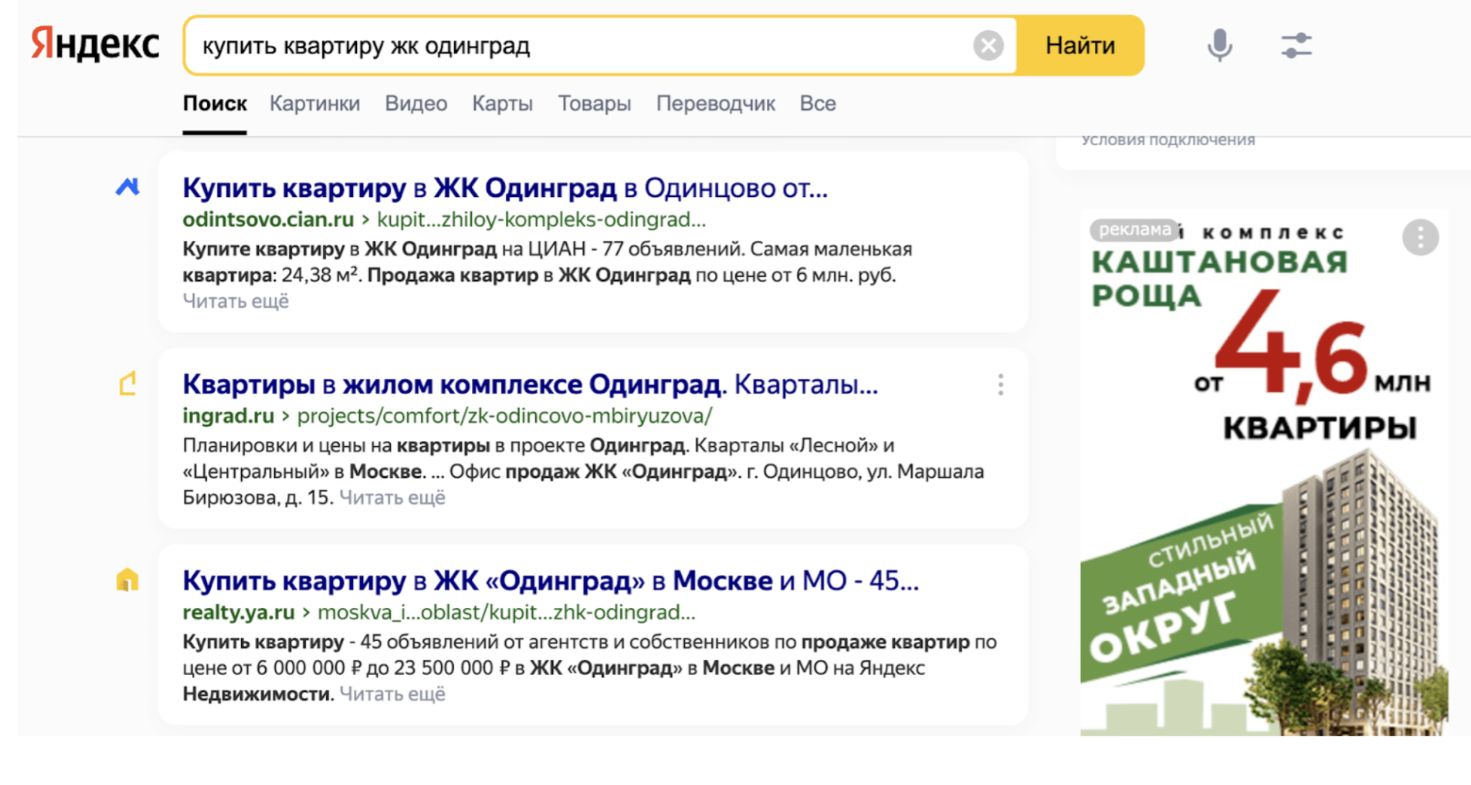
Task: Expand Читать ещё in ingrad.ru result
Action: 392,497
